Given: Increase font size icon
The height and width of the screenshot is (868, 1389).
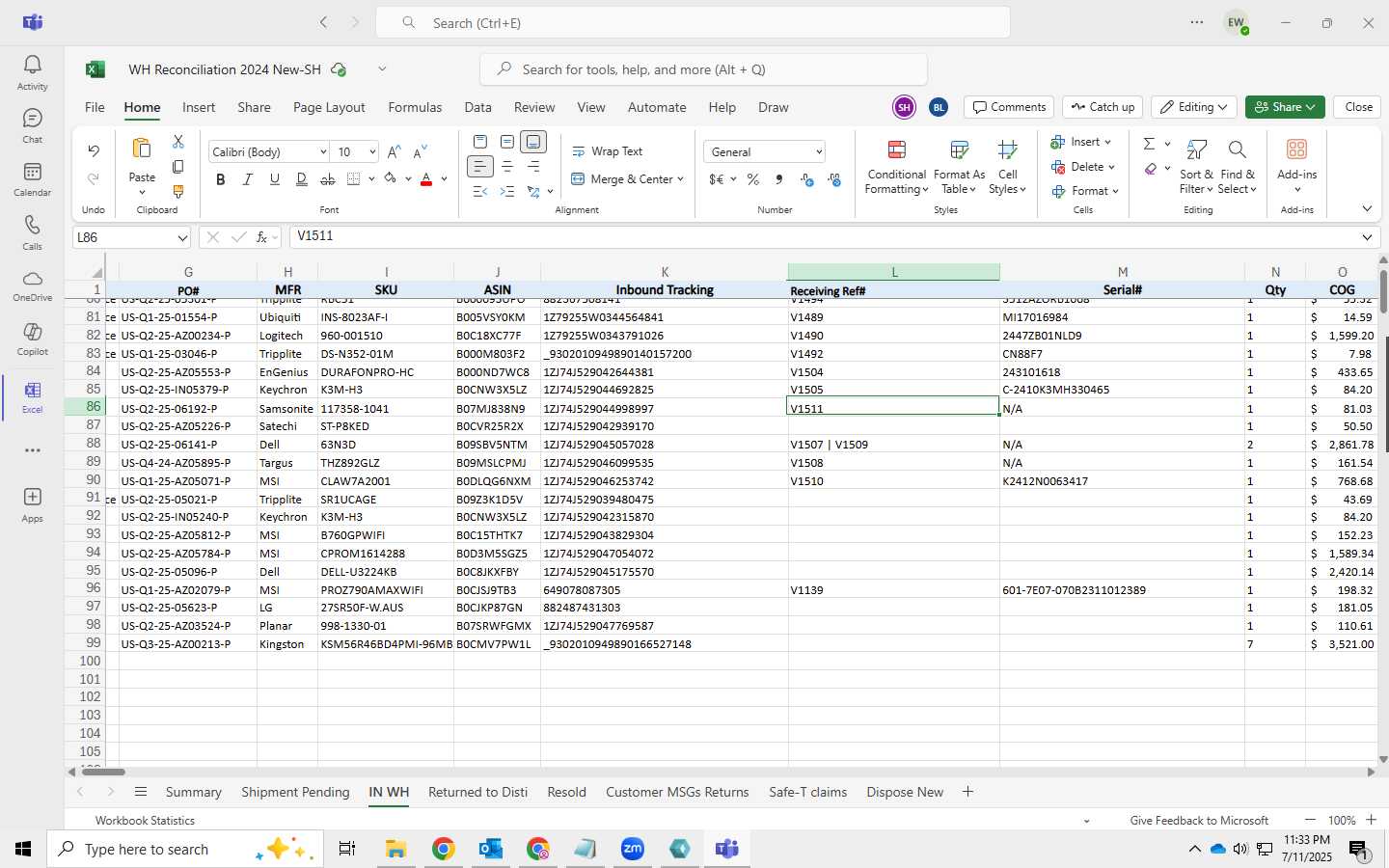Looking at the screenshot, I should pos(394,152).
